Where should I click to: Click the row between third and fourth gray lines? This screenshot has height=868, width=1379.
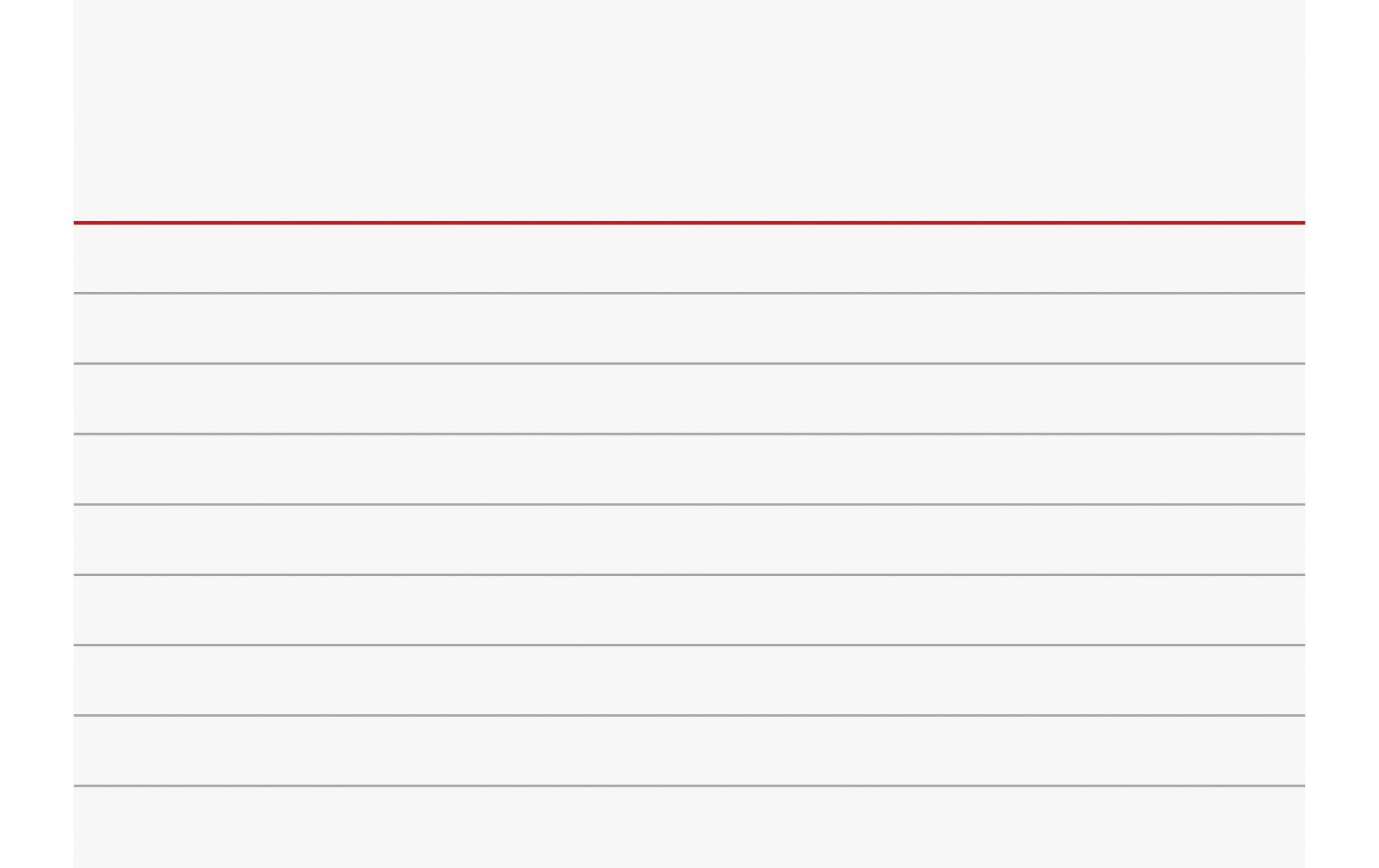tap(688, 469)
